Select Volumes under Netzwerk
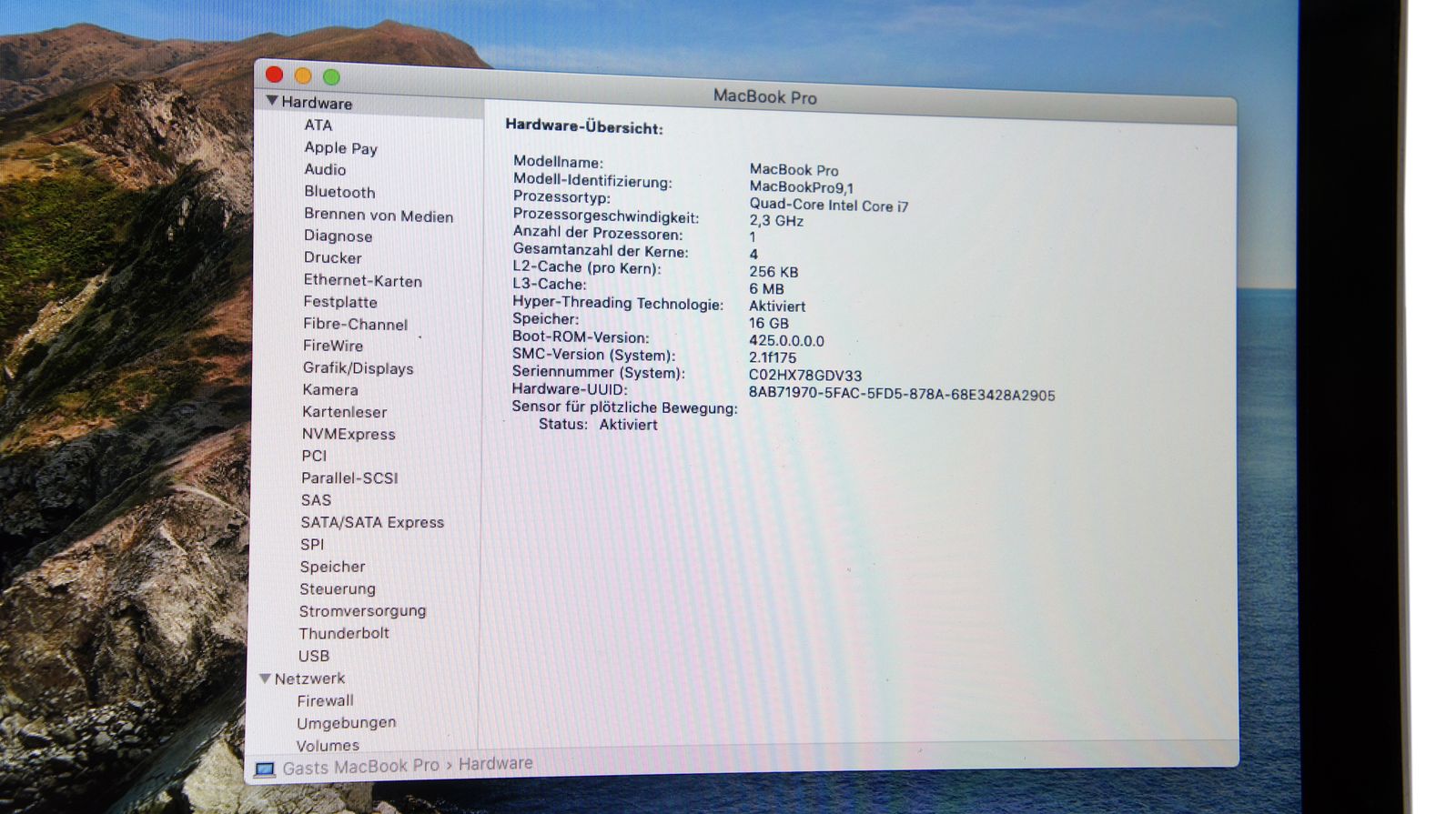 coord(328,746)
